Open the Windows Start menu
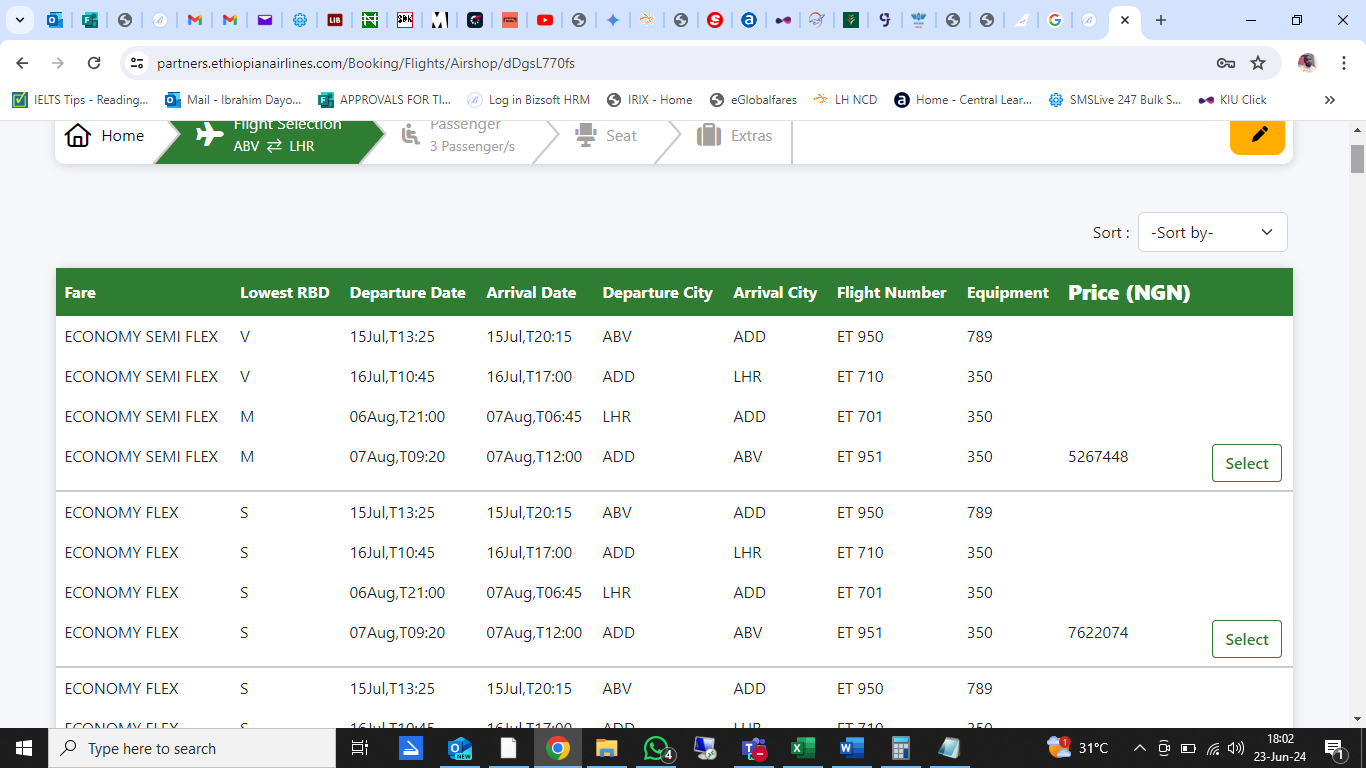This screenshot has width=1366, height=768. (x=24, y=748)
